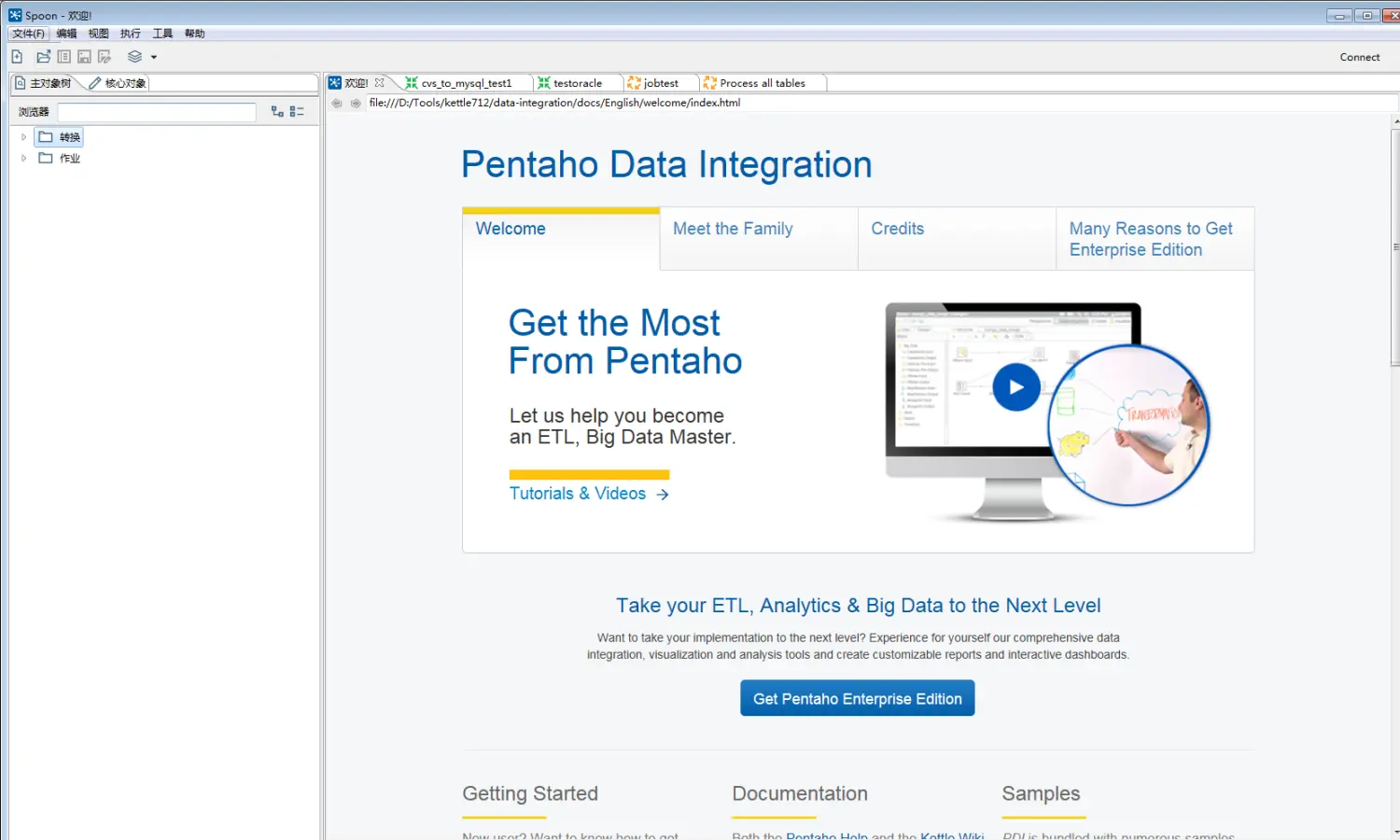The width and height of the screenshot is (1400, 840).
Task: Open the 编辑 menu
Action: [66, 34]
